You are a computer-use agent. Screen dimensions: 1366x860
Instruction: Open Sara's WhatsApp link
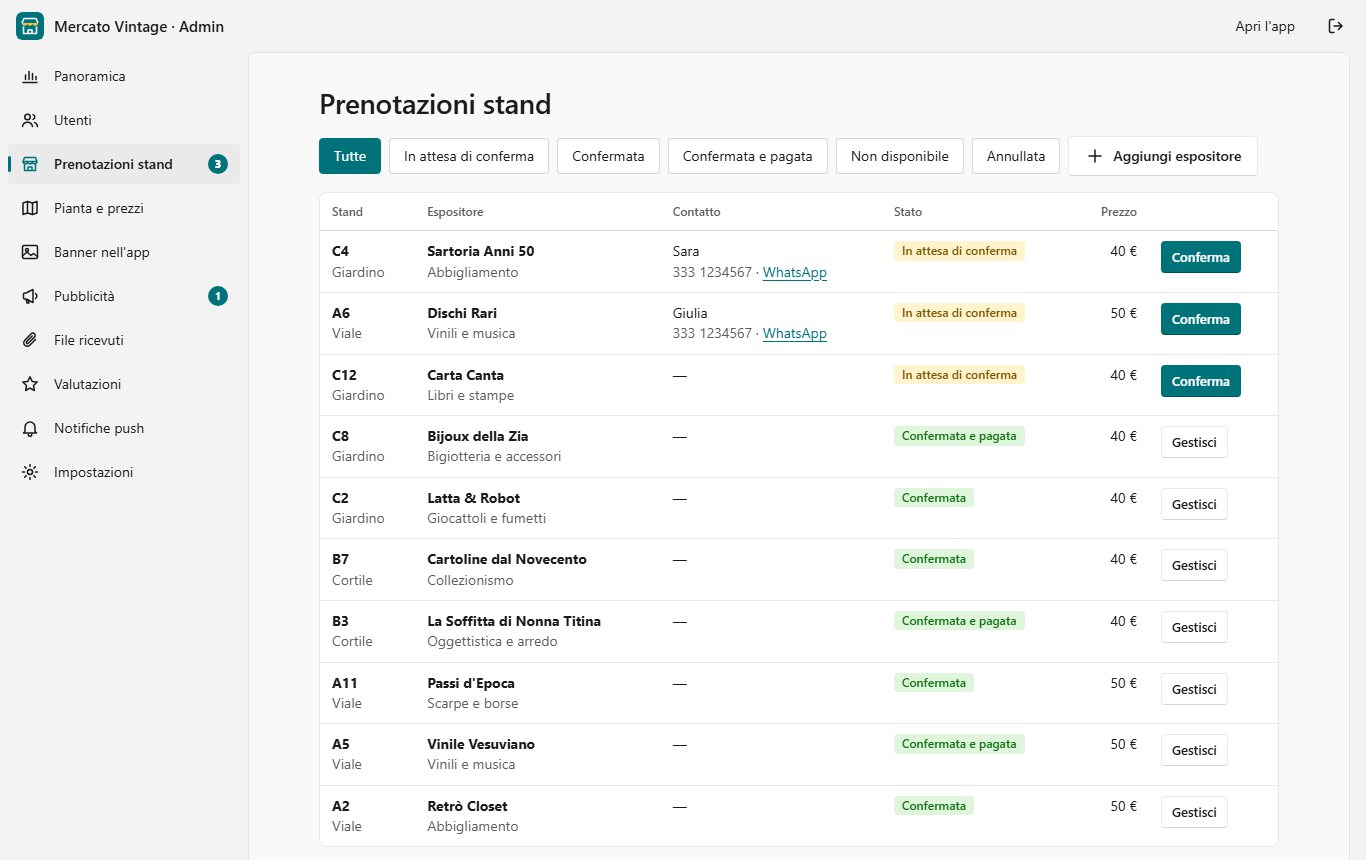tap(795, 272)
